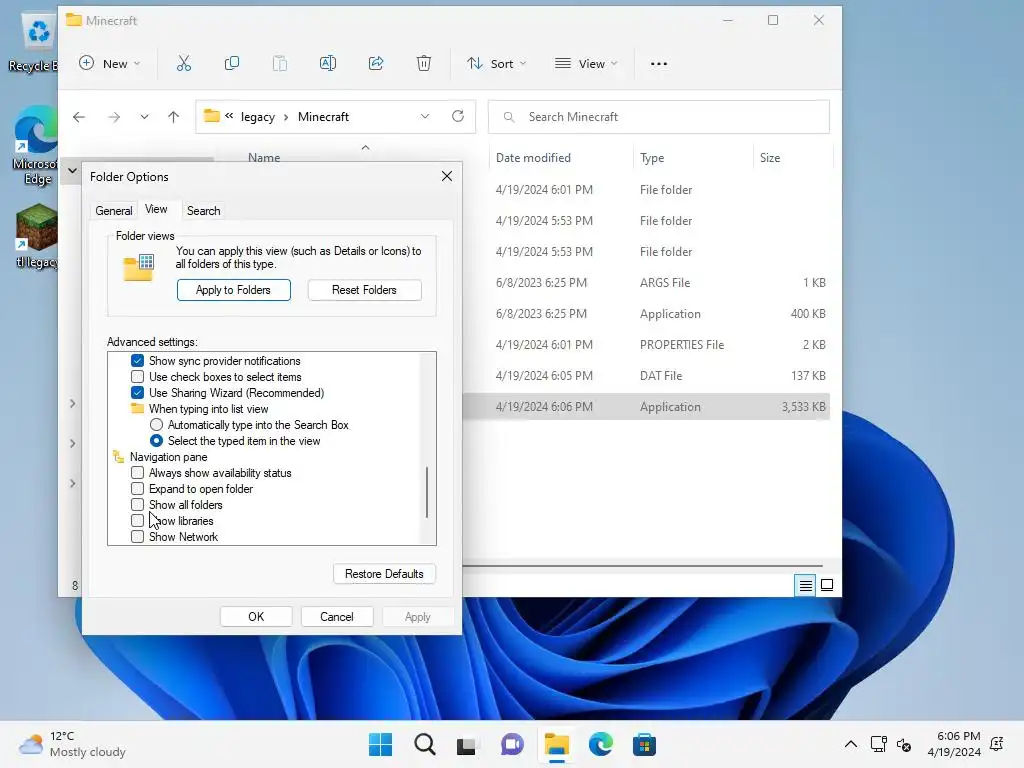This screenshot has width=1024, height=768.
Task: Switch to the Search tab
Action: 203,210
